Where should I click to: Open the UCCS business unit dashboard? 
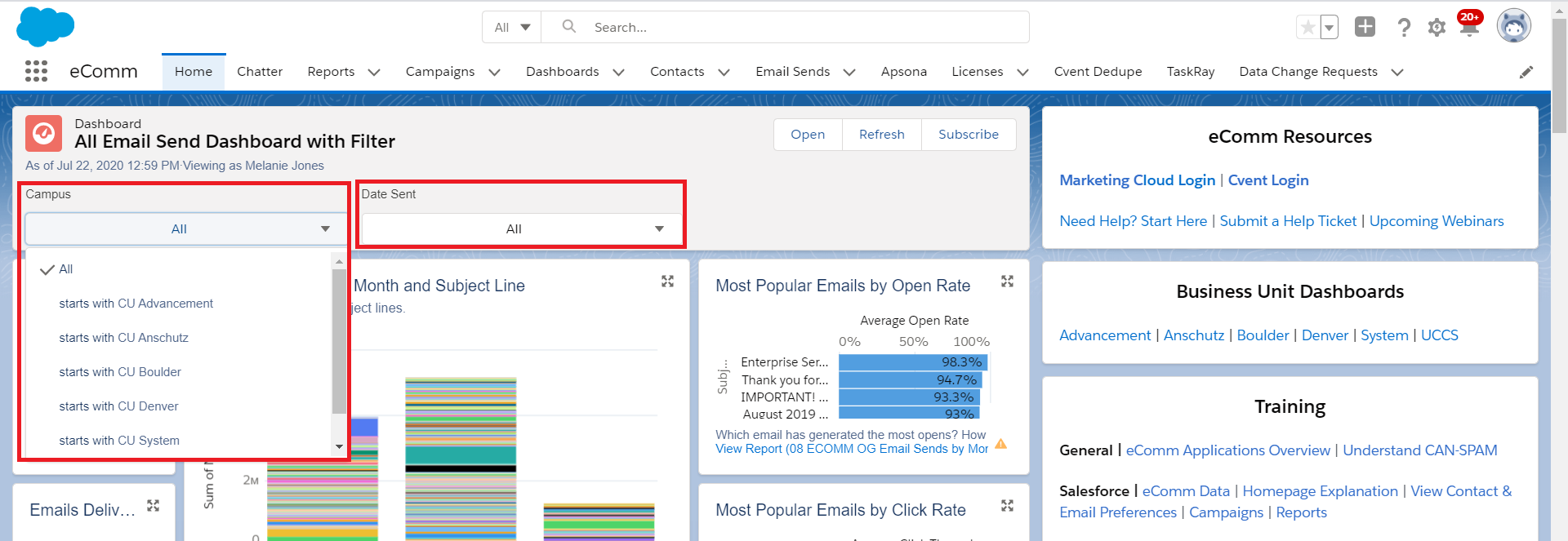(x=1440, y=335)
